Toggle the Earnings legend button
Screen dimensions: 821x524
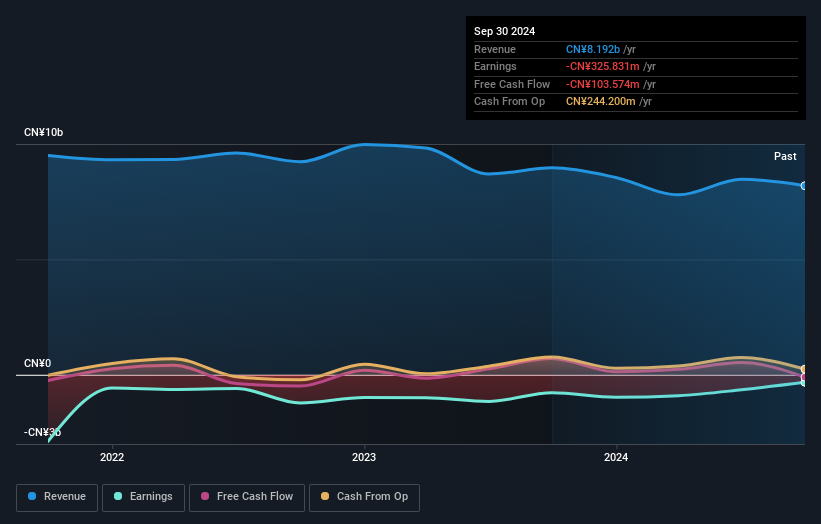(x=143, y=497)
